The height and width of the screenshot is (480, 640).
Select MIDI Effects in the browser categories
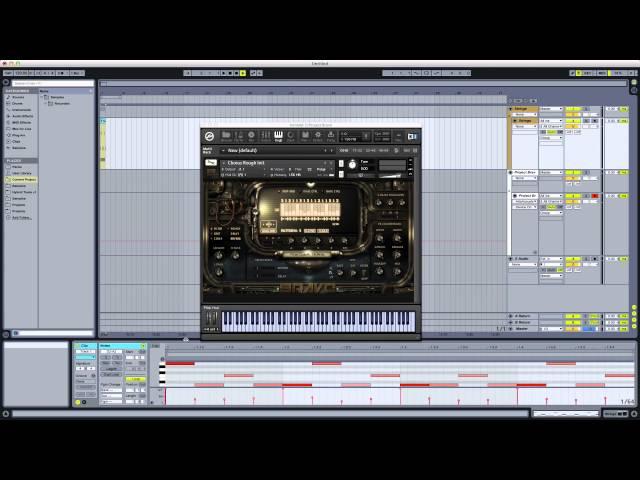22,122
